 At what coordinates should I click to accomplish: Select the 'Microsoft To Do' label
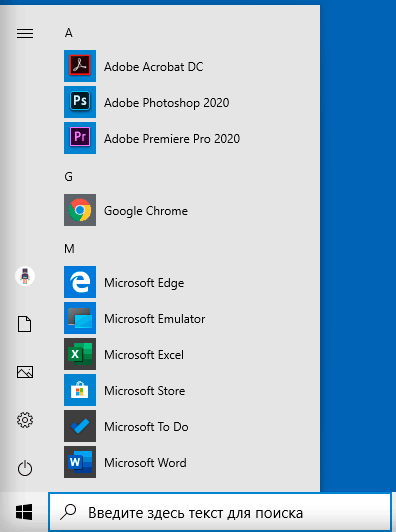(146, 426)
